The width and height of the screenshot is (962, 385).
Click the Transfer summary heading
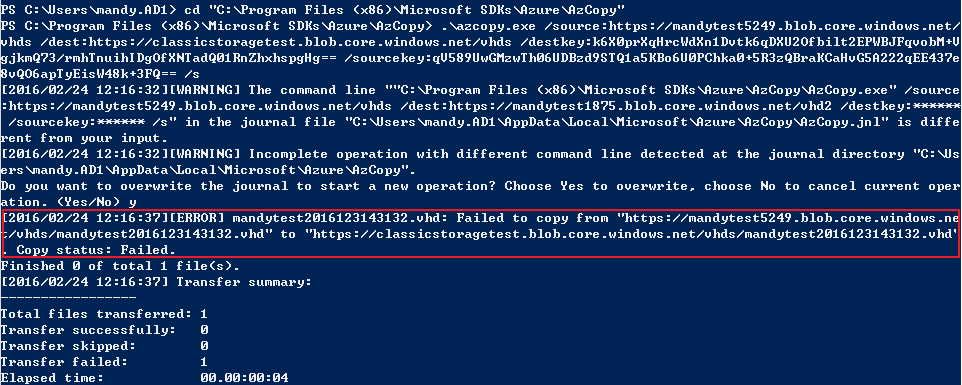click(x=244, y=281)
